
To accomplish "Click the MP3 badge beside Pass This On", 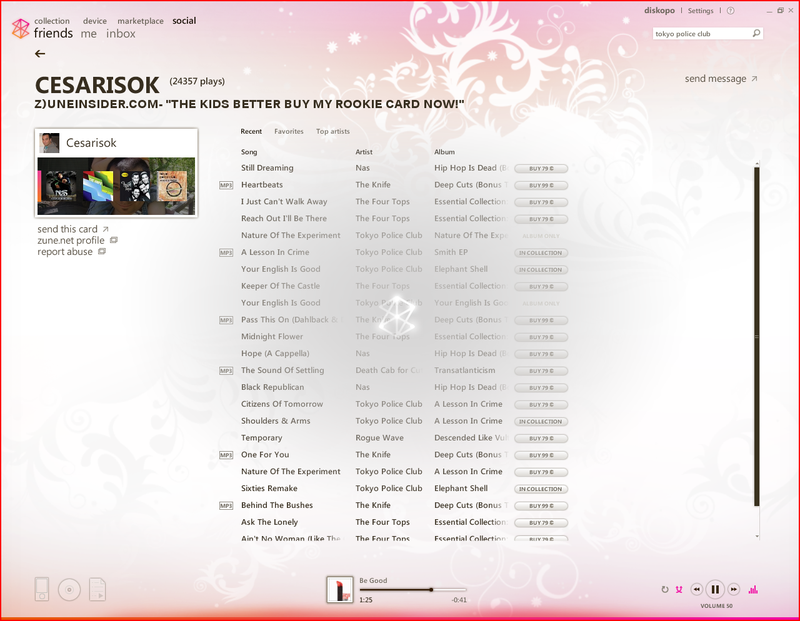I will point(226,320).
